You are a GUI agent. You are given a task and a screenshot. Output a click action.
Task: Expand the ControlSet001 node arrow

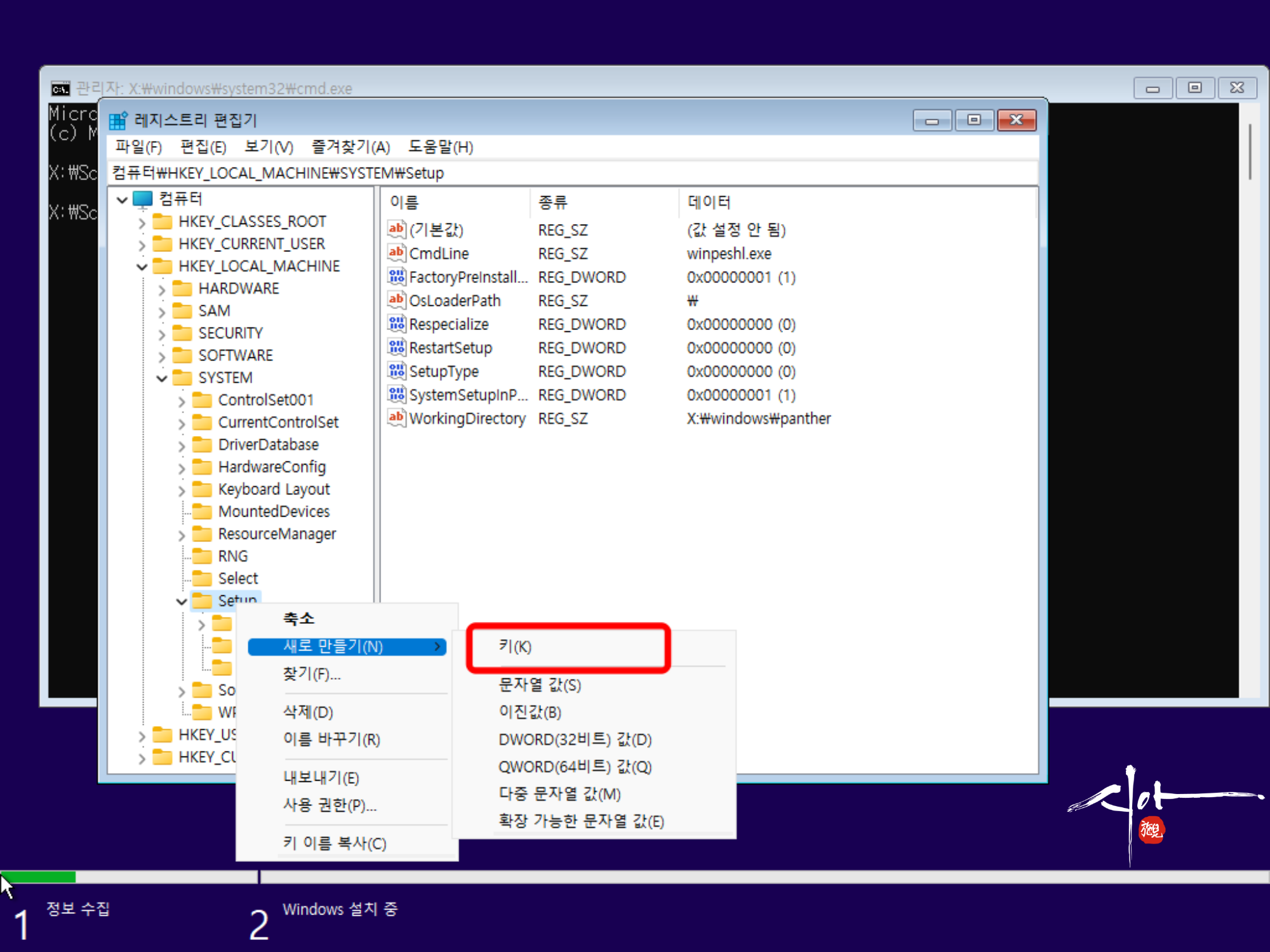point(182,401)
